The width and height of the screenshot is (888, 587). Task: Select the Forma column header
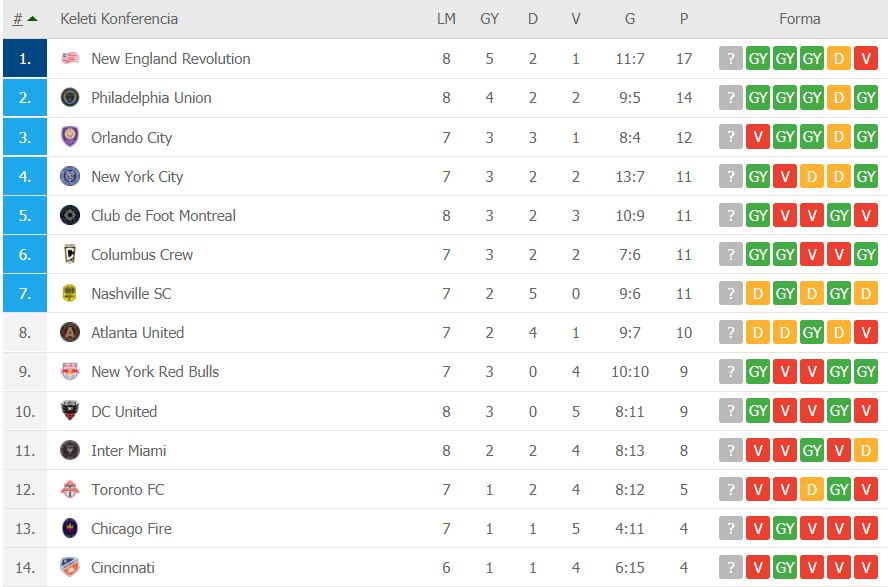[x=799, y=19]
